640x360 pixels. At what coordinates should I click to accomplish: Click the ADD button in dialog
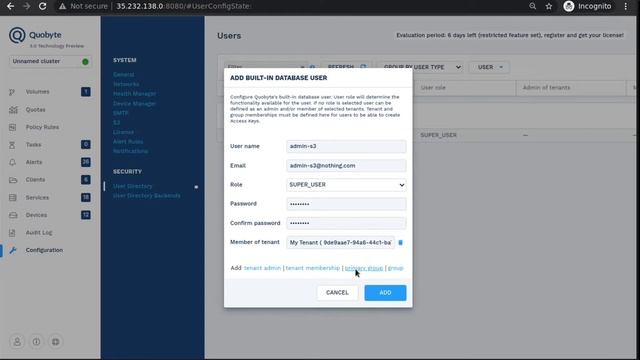[385, 293]
